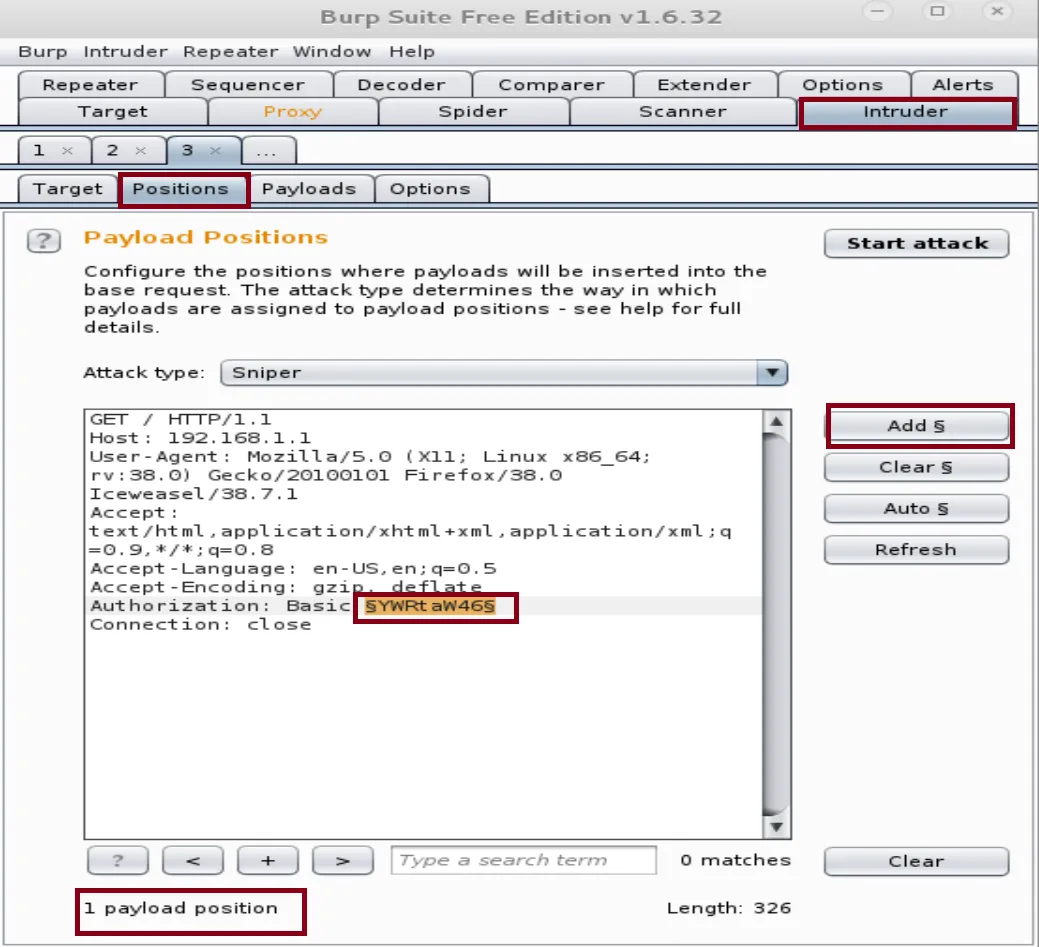Image resolution: width=1039 pixels, height=947 pixels.
Task: Switch to the top-level Target tab
Action: (113, 111)
